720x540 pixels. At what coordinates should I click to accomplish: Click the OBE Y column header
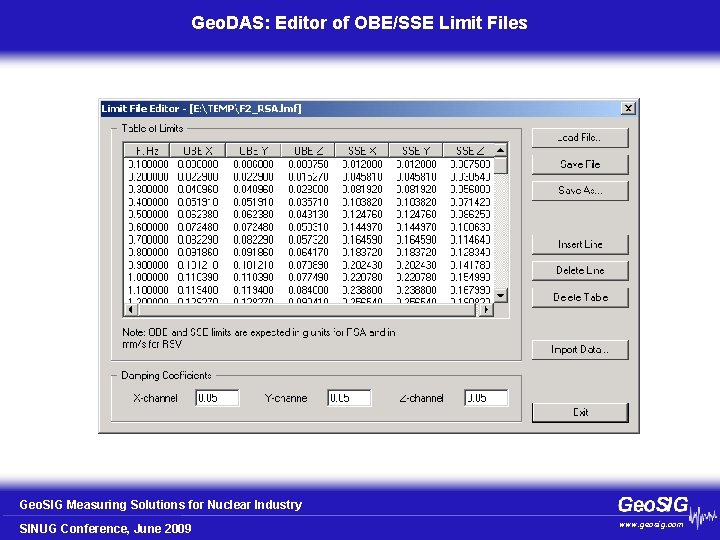click(x=253, y=151)
